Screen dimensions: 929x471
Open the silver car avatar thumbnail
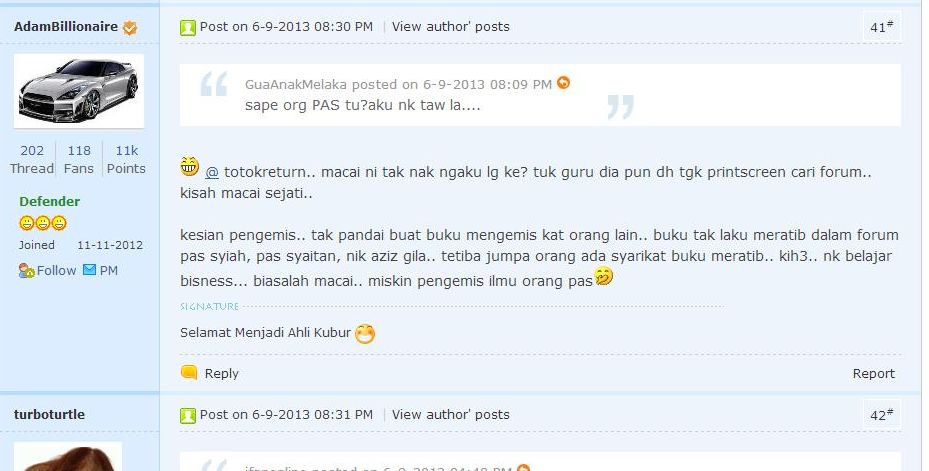click(79, 91)
